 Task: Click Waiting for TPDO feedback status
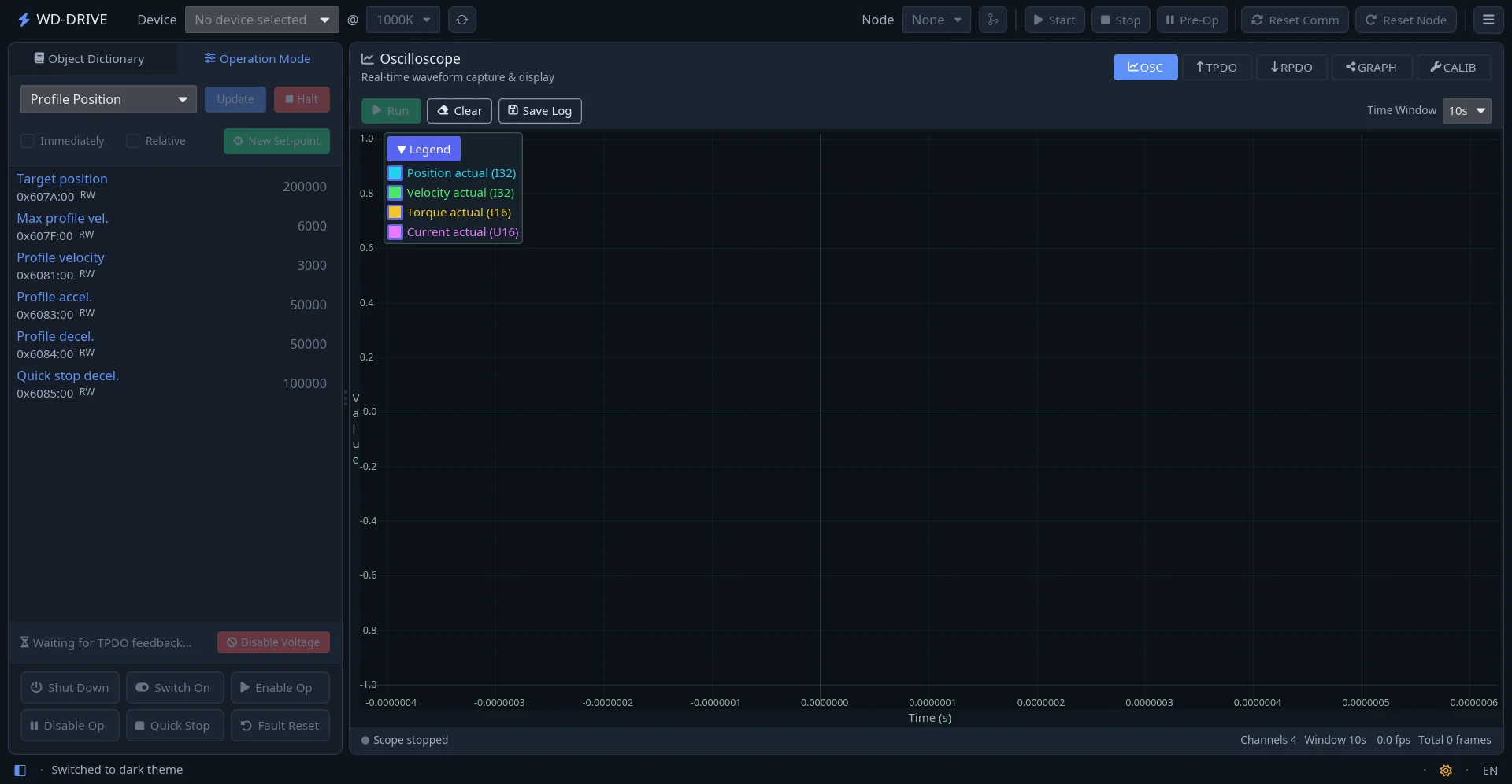[106, 643]
